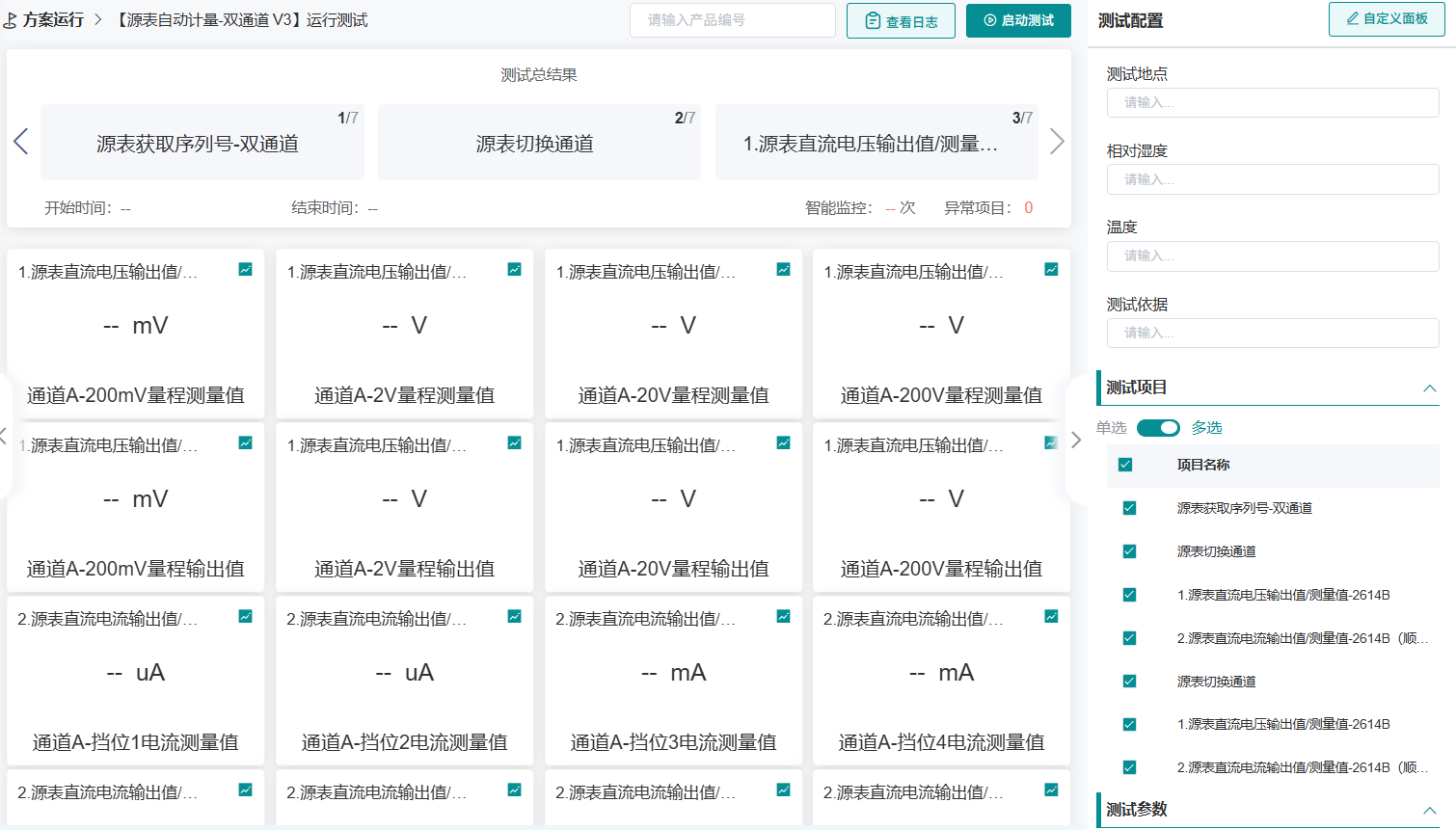This screenshot has width=1456, height=830.
Task: Select step 1/7 源表获取序列号-双通道 card
Action: click(x=202, y=142)
